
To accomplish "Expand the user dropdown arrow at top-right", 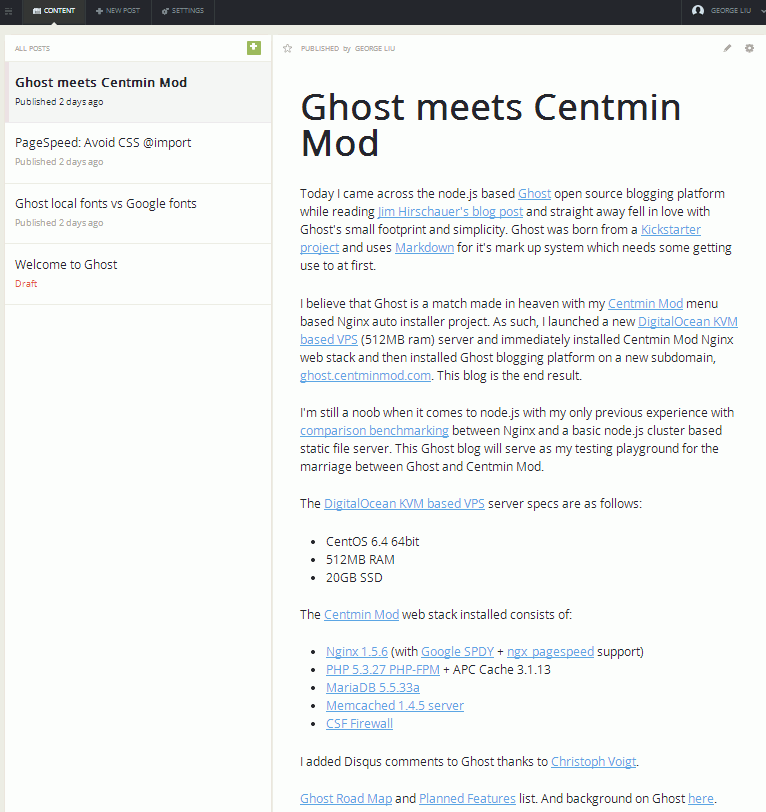I will click(762, 11).
